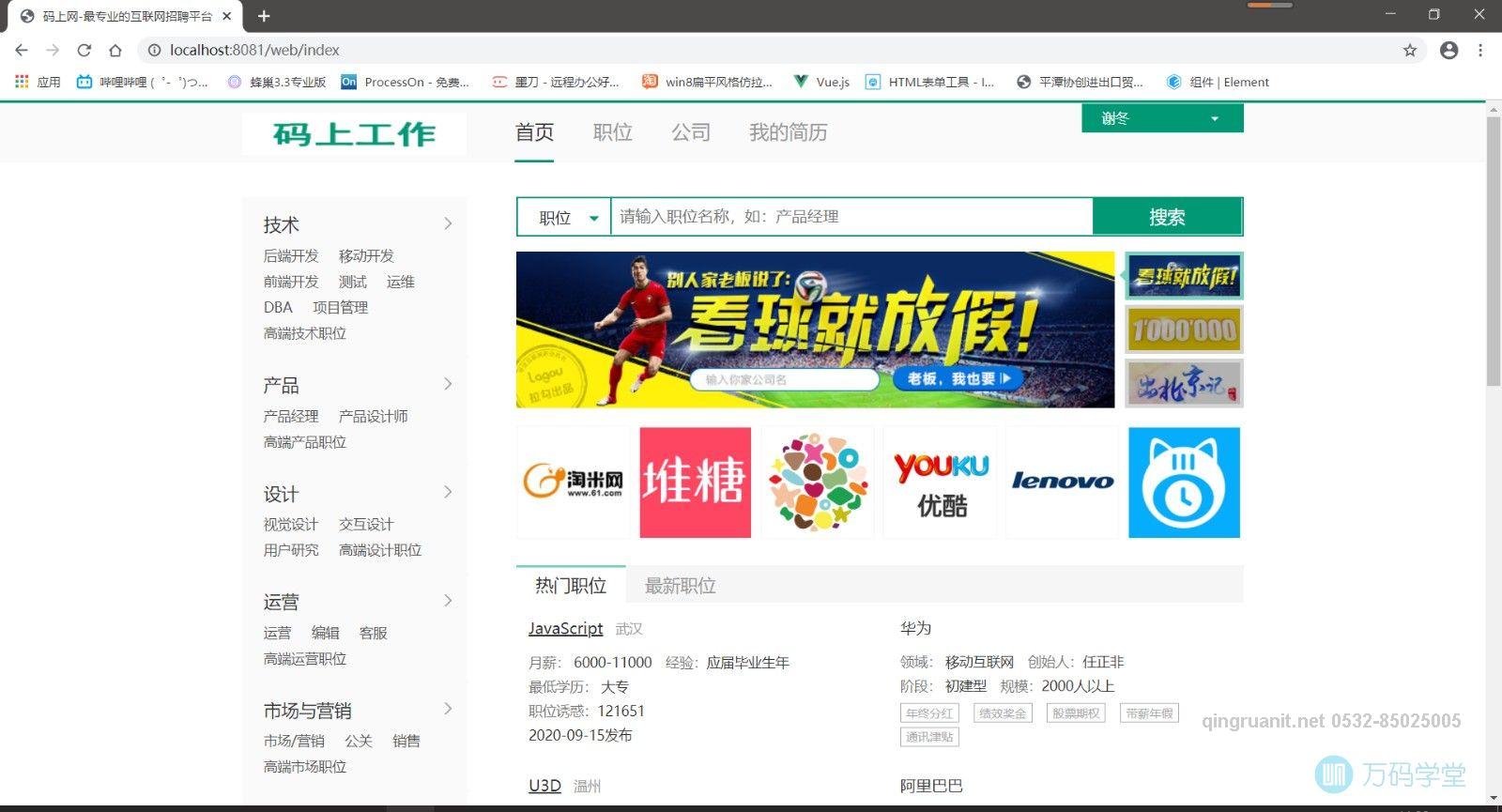Open the Lenovo company logo
The image size is (1502, 812).
tap(1062, 483)
